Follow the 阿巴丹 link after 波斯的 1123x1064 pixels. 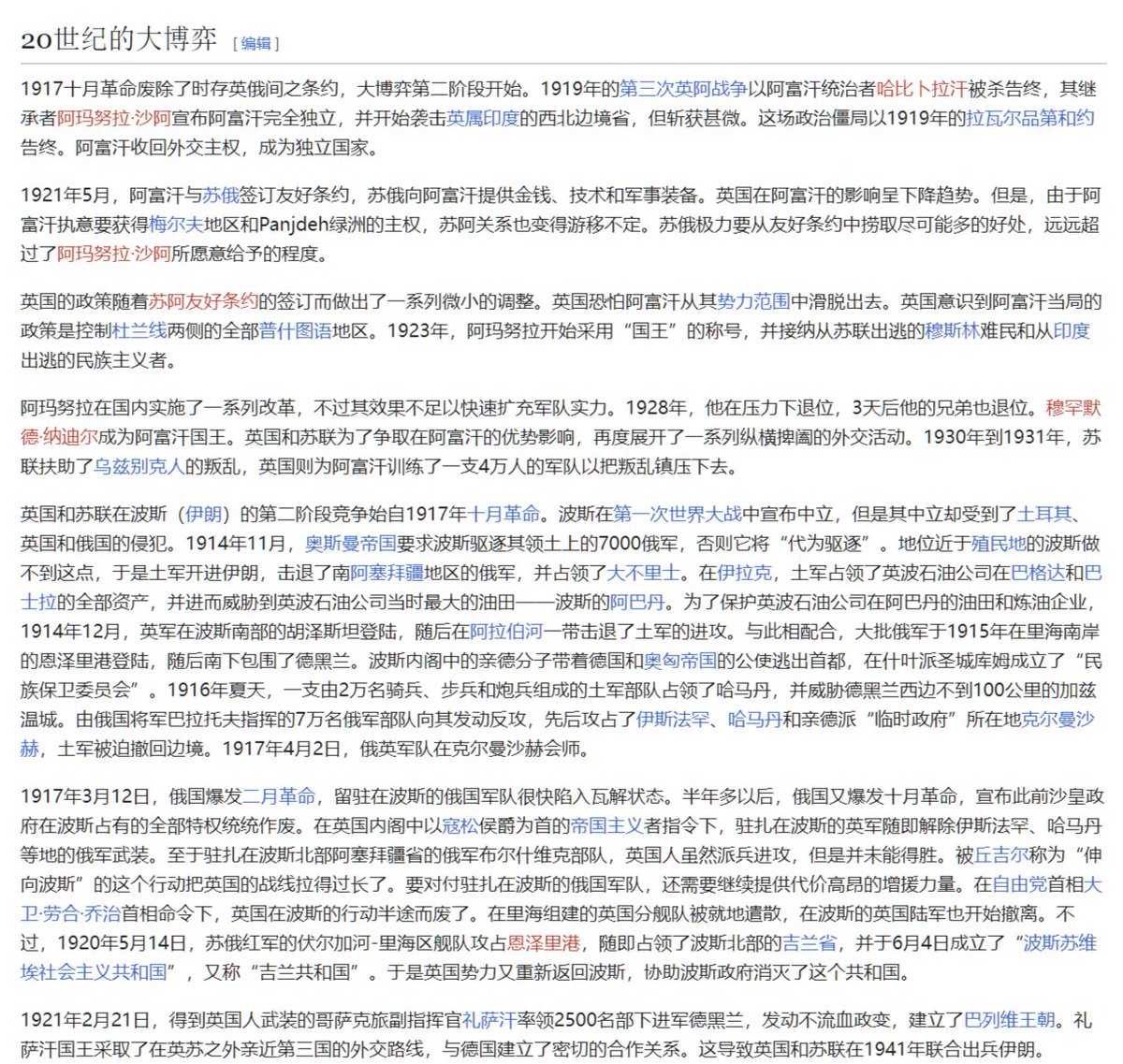point(637,601)
